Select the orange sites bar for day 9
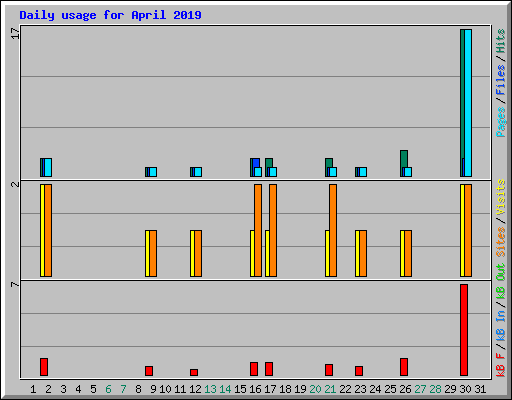512x400 pixels. [153, 253]
